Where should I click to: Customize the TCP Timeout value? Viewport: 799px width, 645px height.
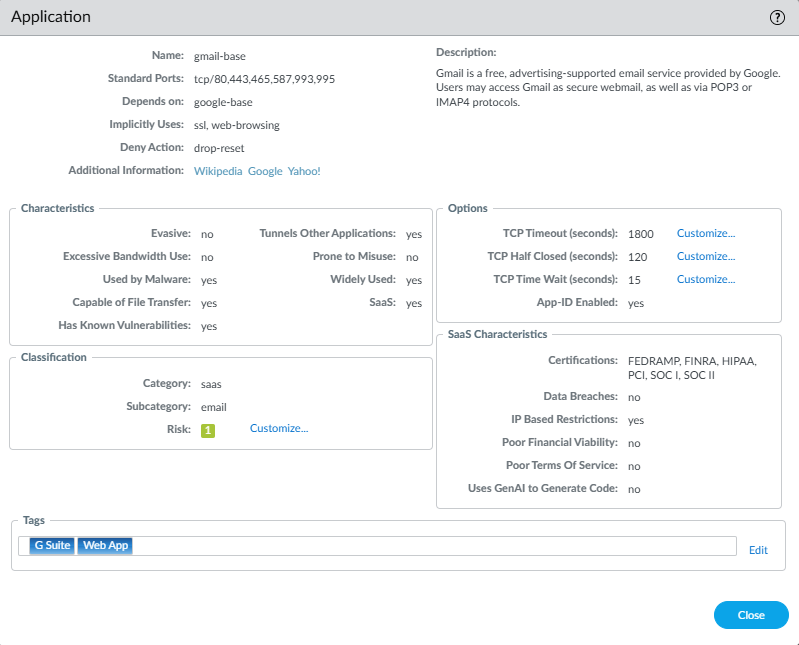(706, 233)
